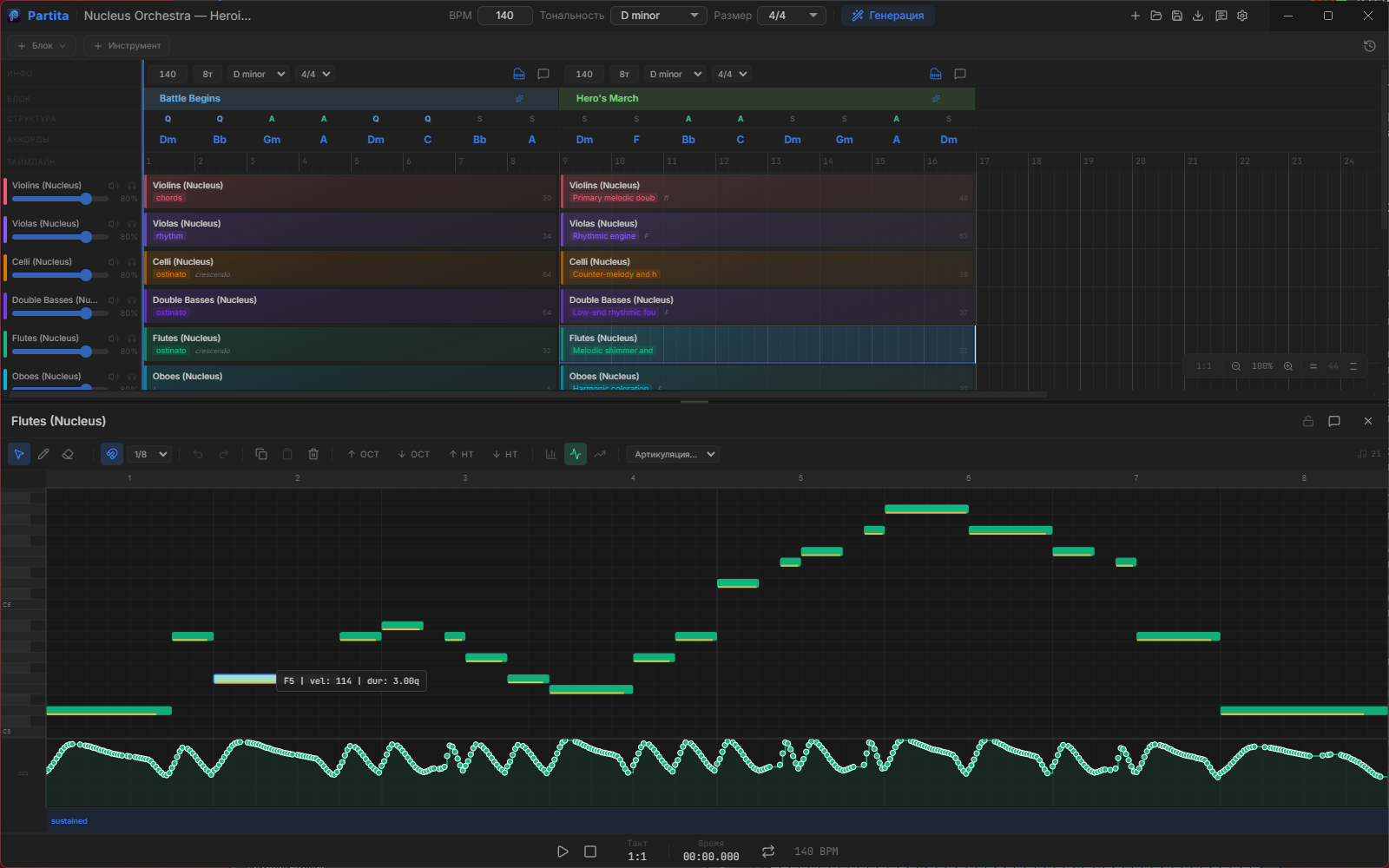
Task: Click the save project floppy icon
Action: (1176, 16)
